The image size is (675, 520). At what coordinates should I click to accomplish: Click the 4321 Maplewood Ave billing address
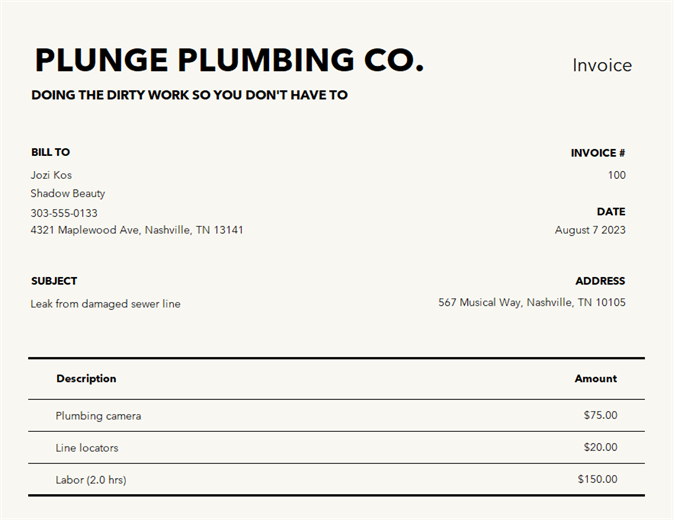pos(137,230)
